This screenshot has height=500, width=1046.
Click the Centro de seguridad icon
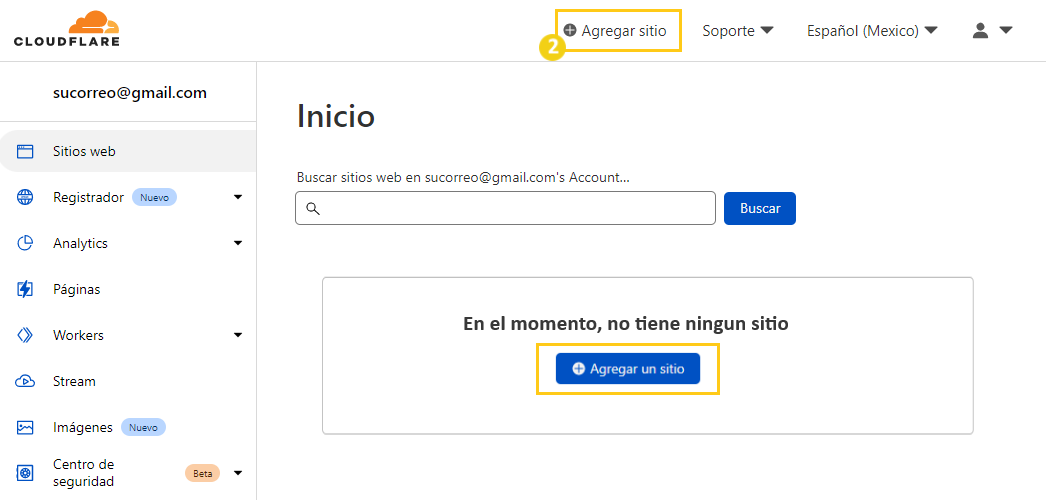[25, 473]
